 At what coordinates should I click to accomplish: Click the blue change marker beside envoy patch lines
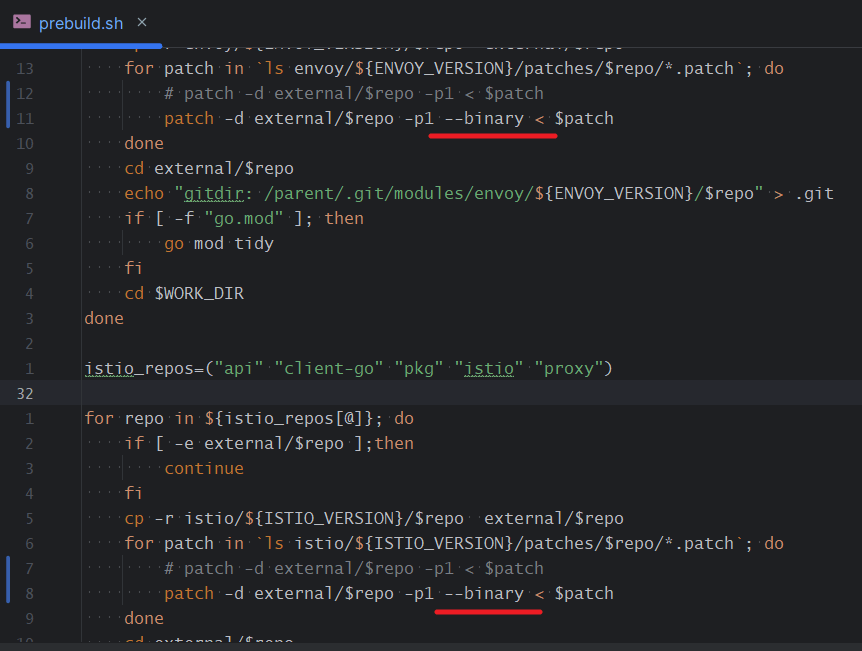[8, 106]
